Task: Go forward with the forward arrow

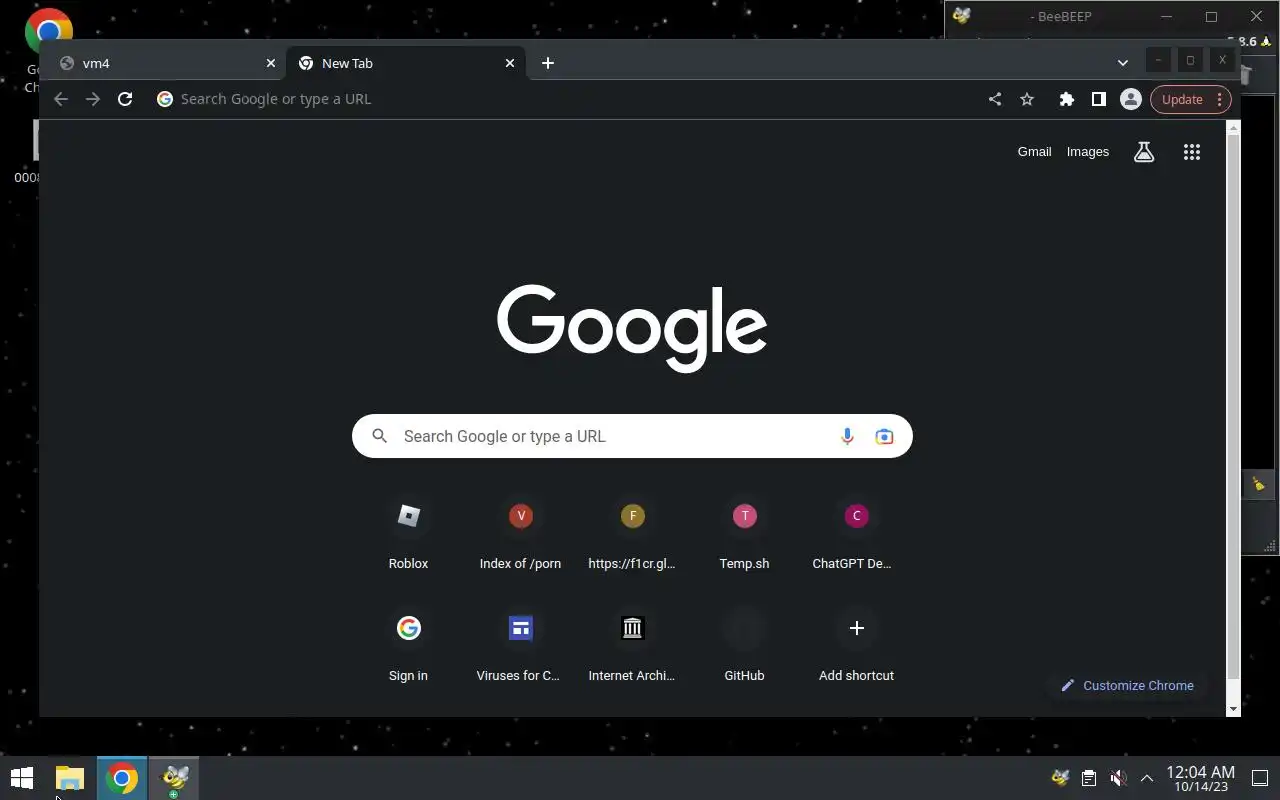Action: coord(93,99)
